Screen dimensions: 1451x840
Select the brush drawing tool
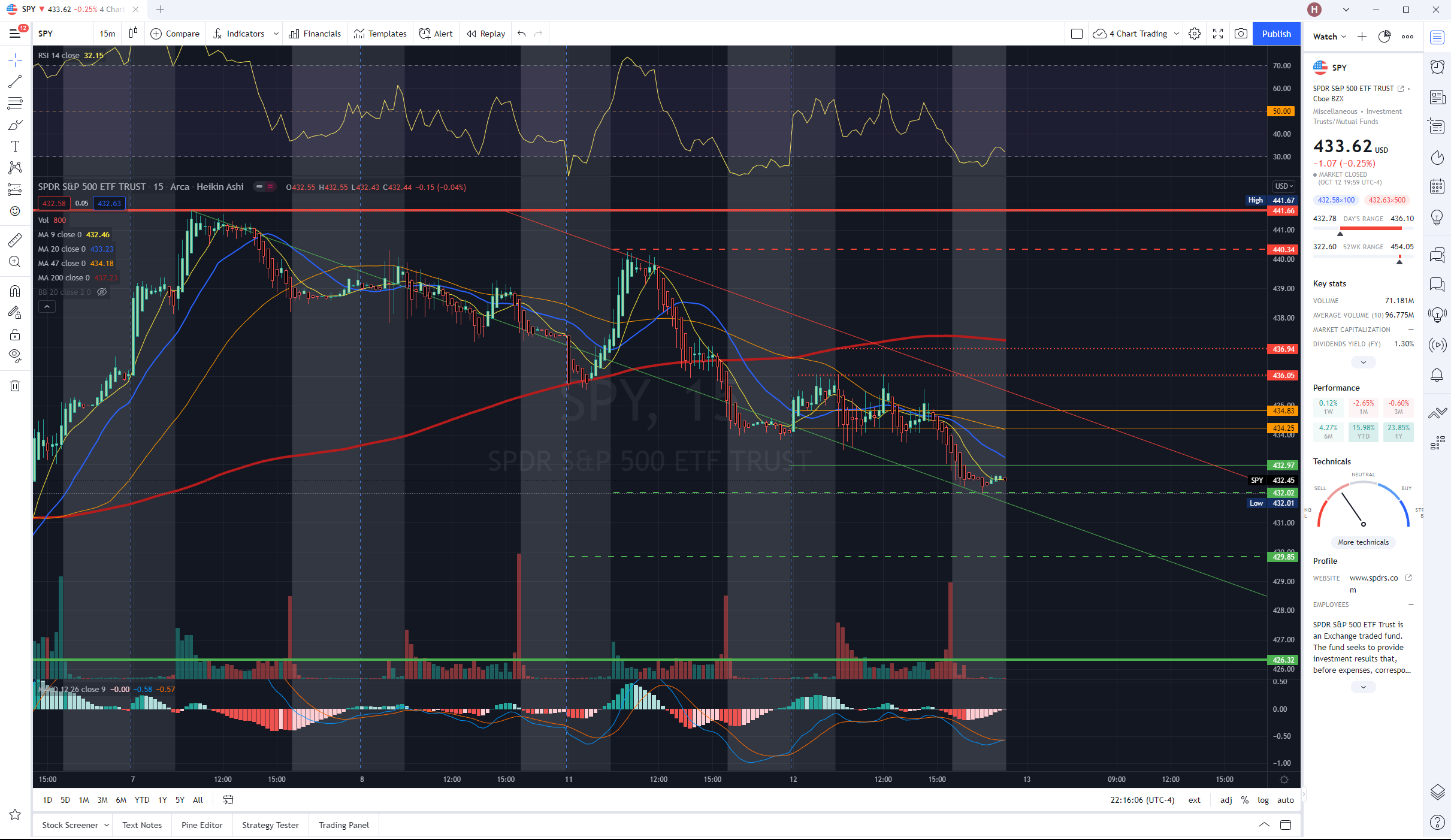(15, 125)
